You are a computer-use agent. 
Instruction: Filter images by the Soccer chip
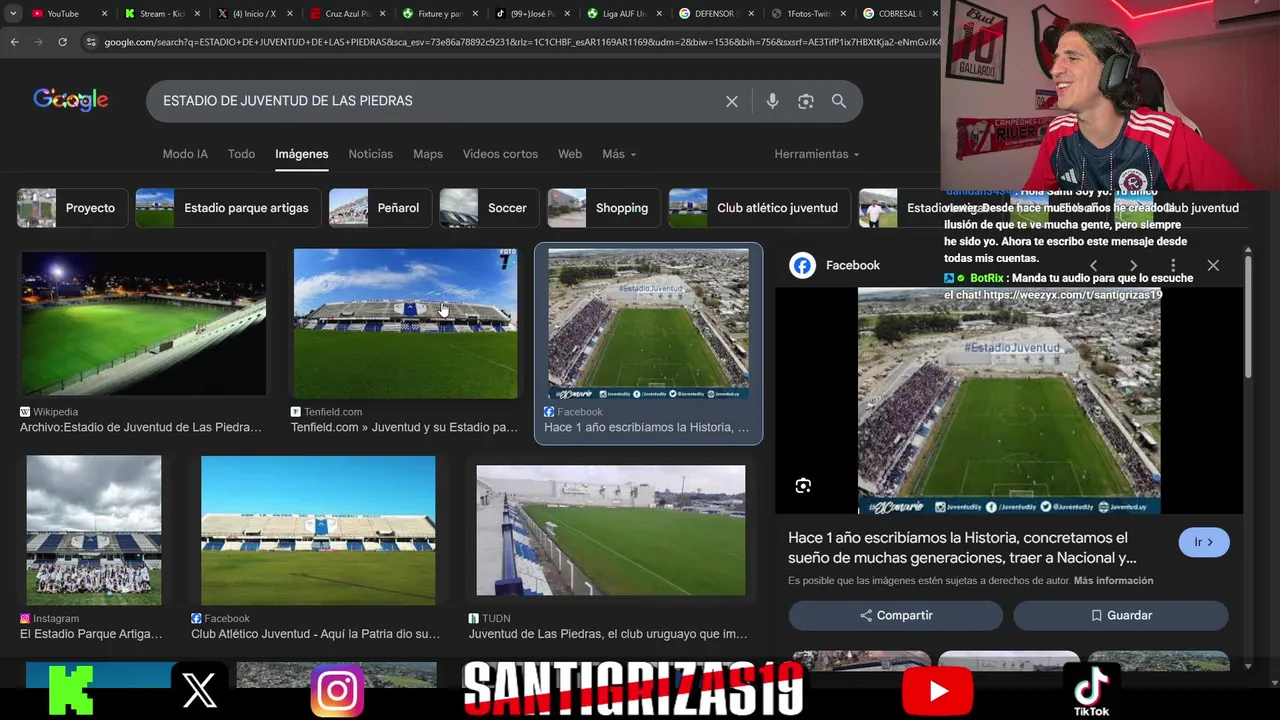point(488,208)
